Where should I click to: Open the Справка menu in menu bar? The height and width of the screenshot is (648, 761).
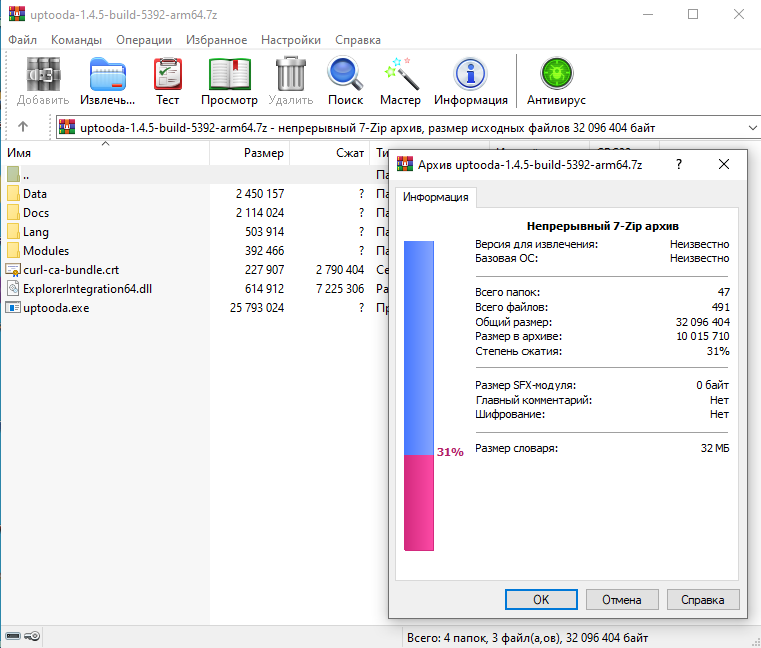pyautogui.click(x=358, y=40)
